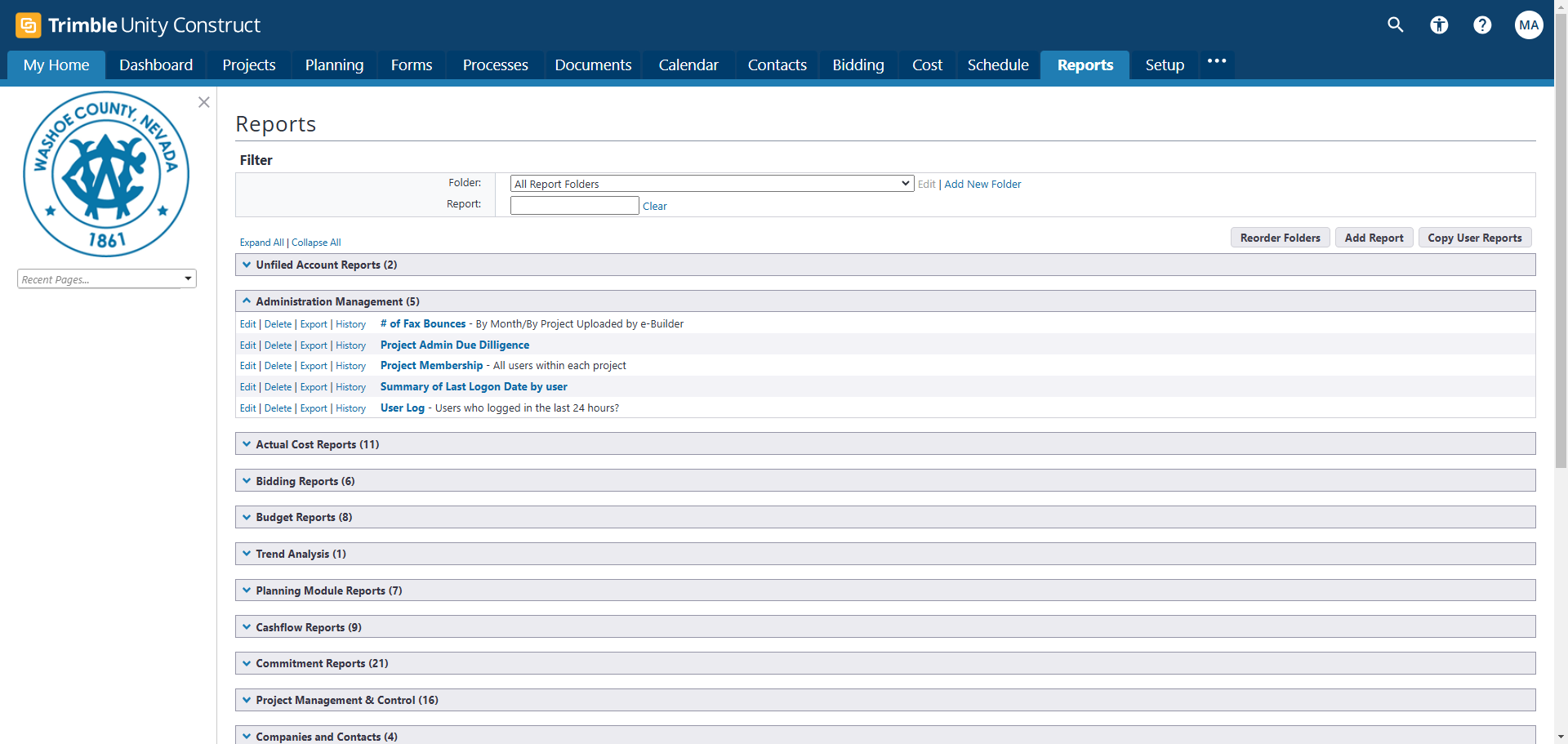This screenshot has width=1568, height=744.
Task: Open Summary of Last Logon Date report
Action: 474,387
